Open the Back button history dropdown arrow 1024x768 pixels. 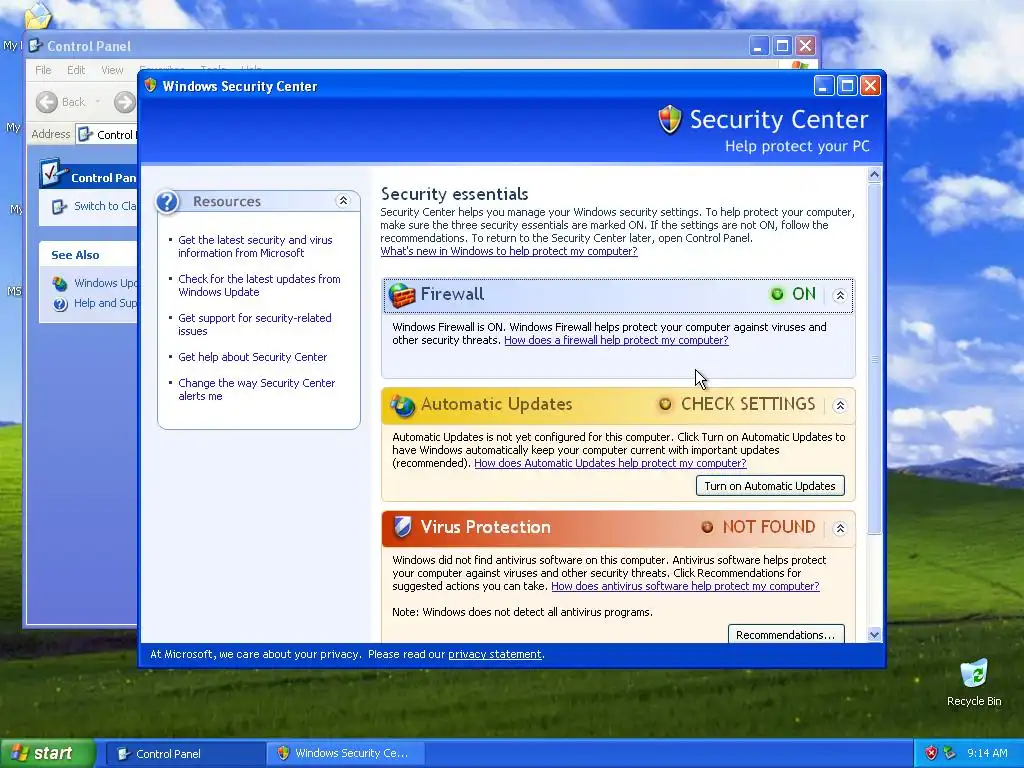pos(97,102)
